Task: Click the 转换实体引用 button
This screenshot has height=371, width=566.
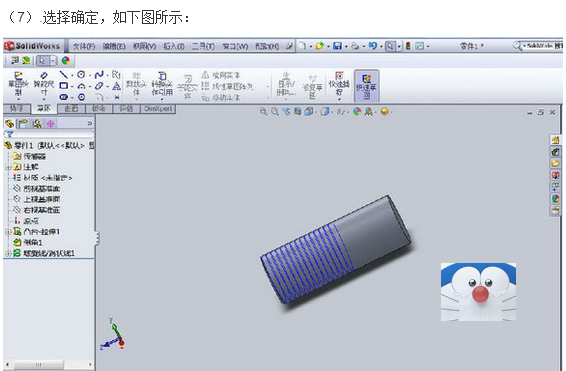Action: click(162, 86)
